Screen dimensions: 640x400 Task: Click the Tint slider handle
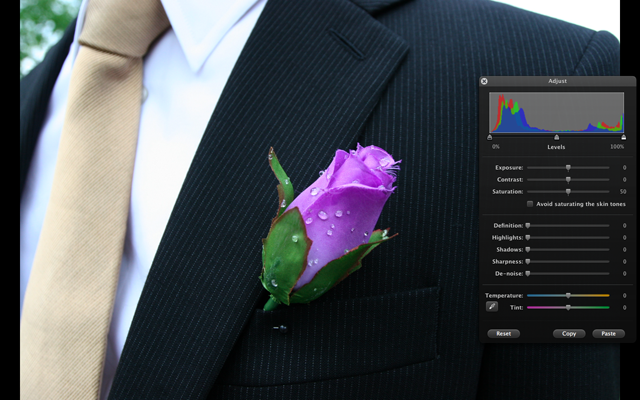tap(568, 308)
